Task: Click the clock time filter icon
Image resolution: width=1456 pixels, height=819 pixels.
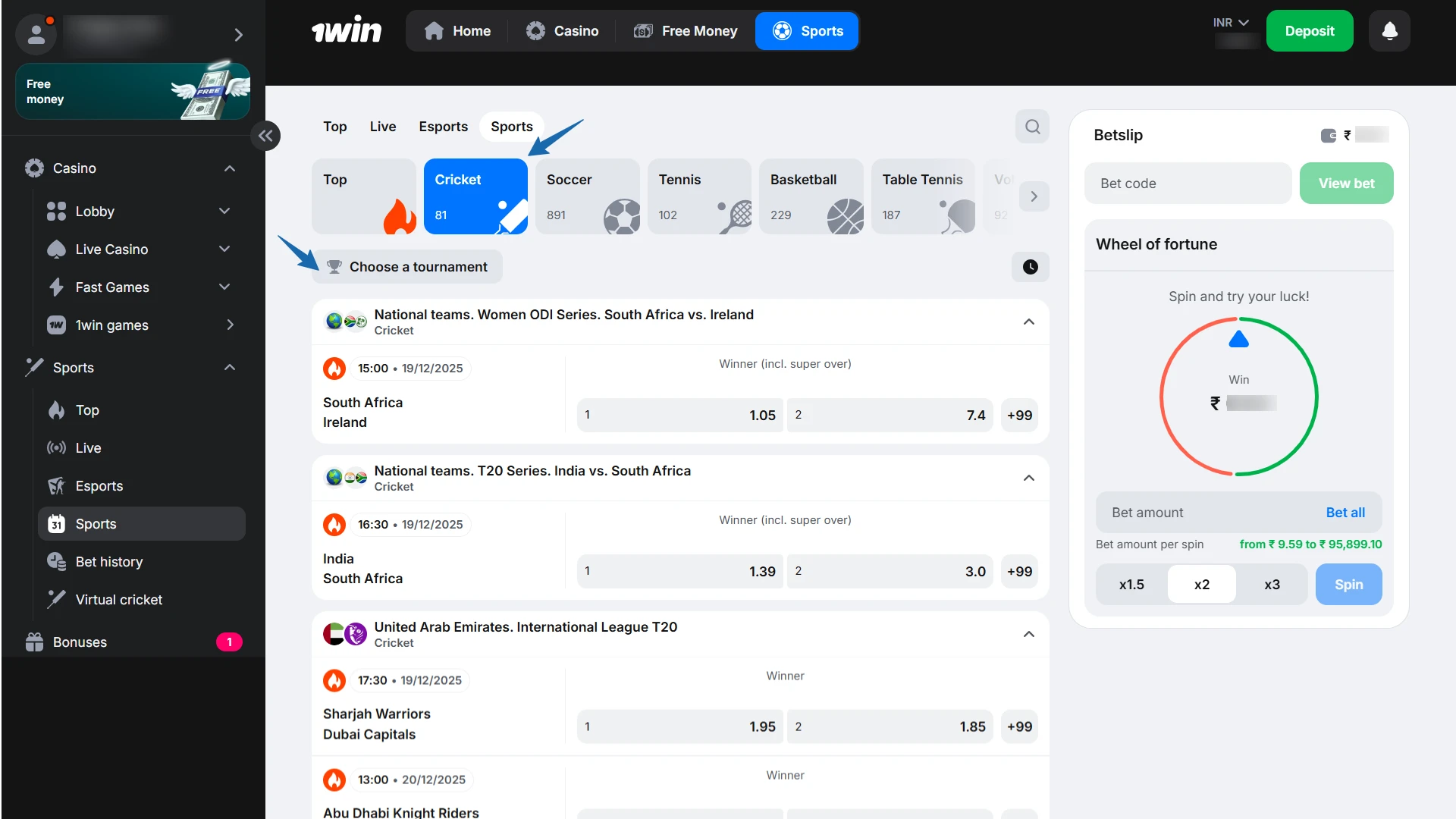Action: coord(1030,267)
